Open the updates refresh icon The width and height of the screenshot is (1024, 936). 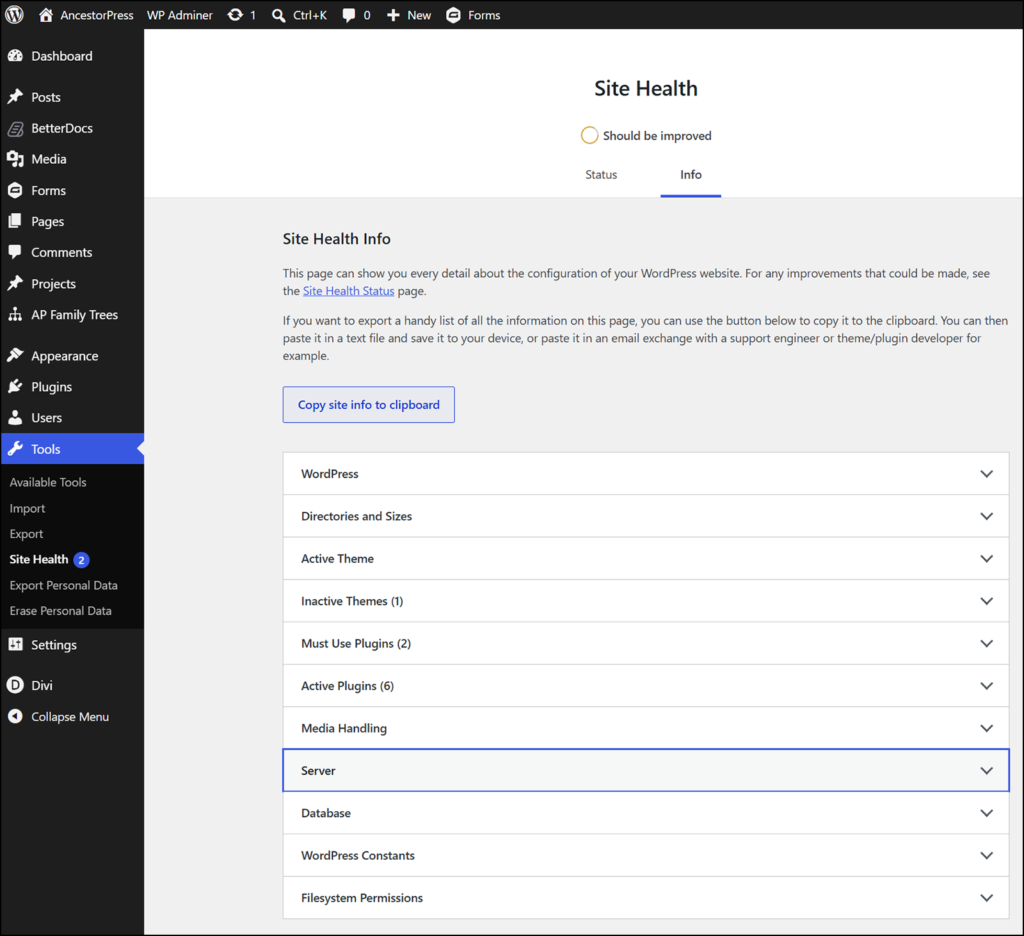235,14
